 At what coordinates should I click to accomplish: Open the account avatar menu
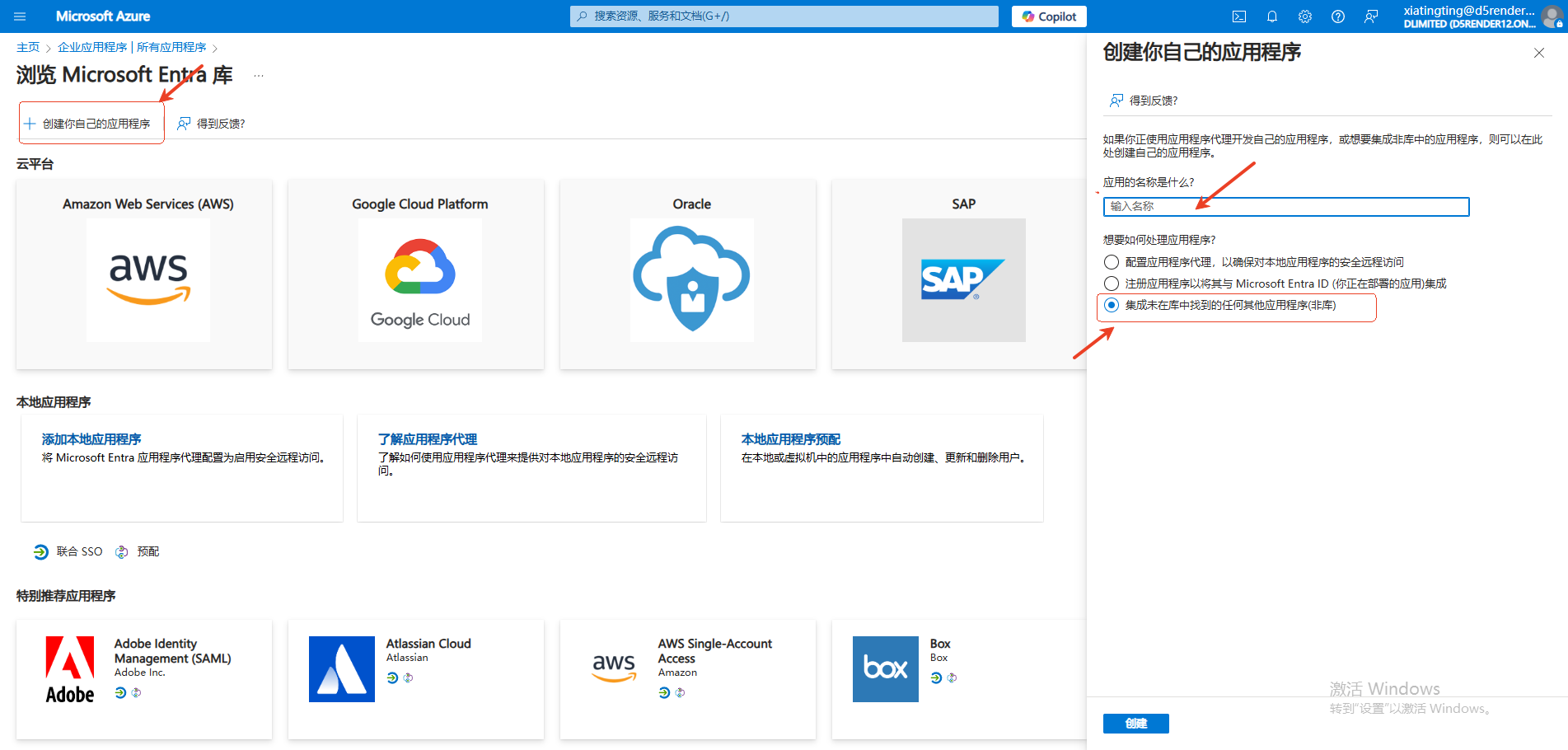(x=1552, y=16)
